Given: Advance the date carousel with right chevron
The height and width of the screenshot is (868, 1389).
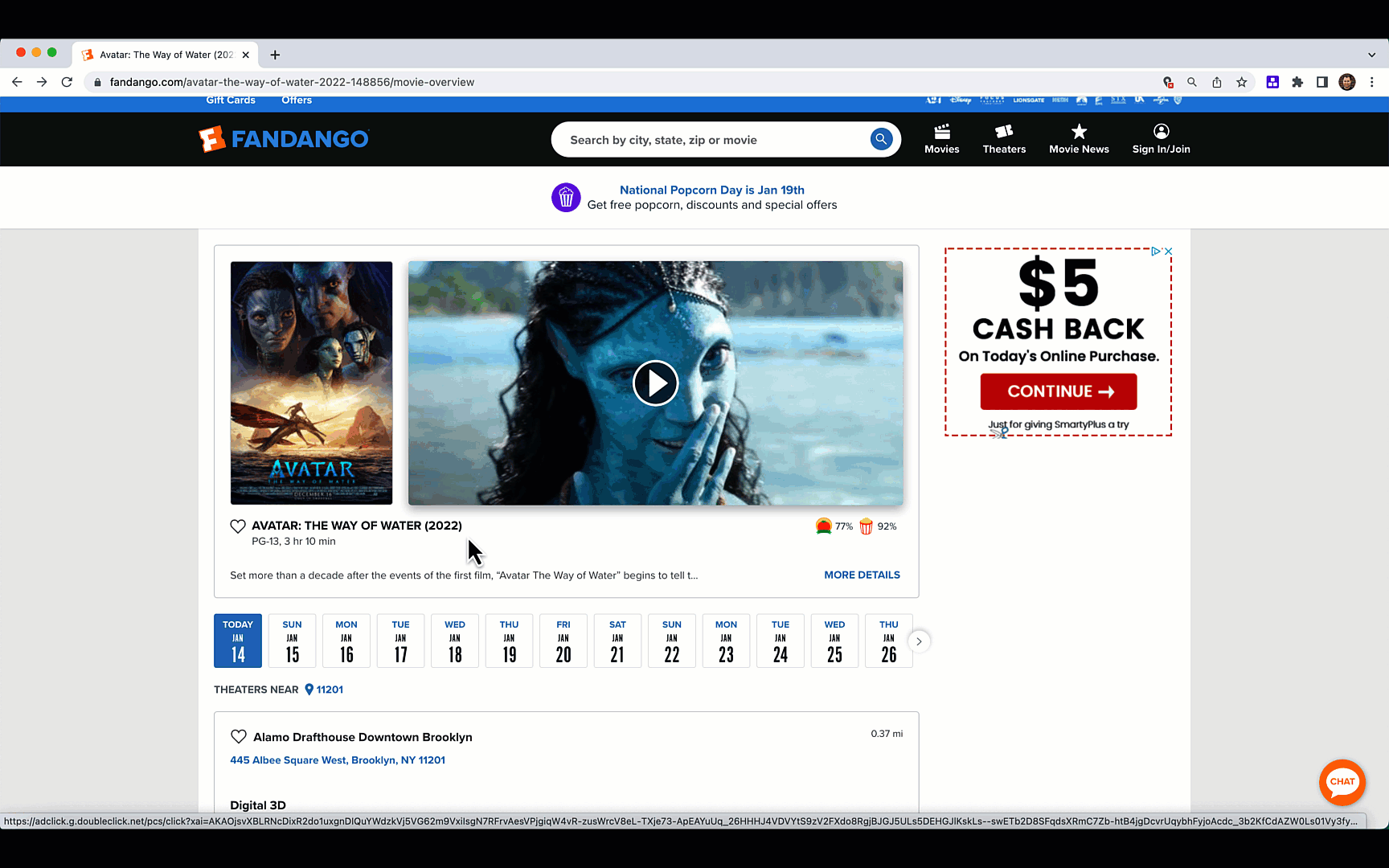Looking at the screenshot, I should click(x=919, y=641).
